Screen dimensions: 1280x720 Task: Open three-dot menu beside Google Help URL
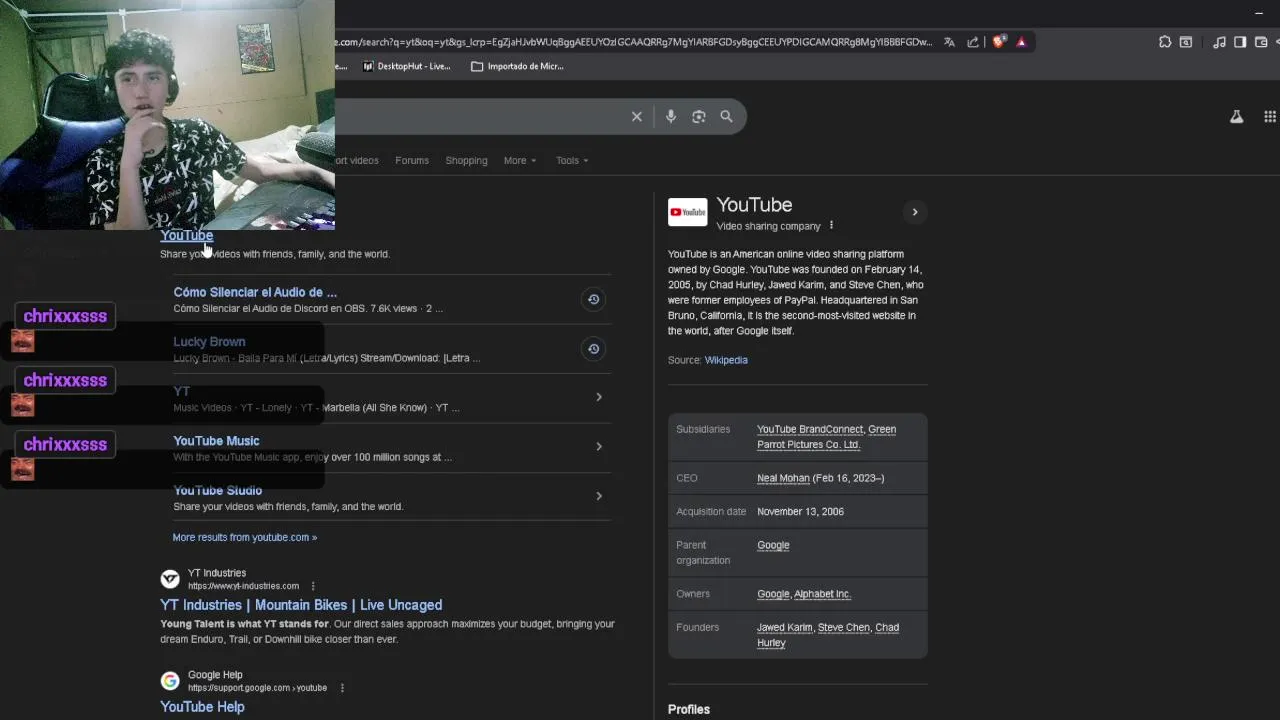click(x=342, y=688)
